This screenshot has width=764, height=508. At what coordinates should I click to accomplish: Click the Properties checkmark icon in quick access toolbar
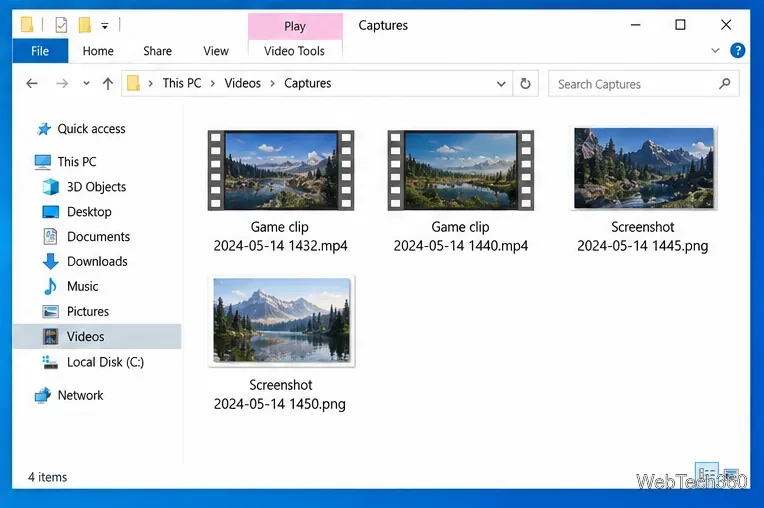(61, 24)
